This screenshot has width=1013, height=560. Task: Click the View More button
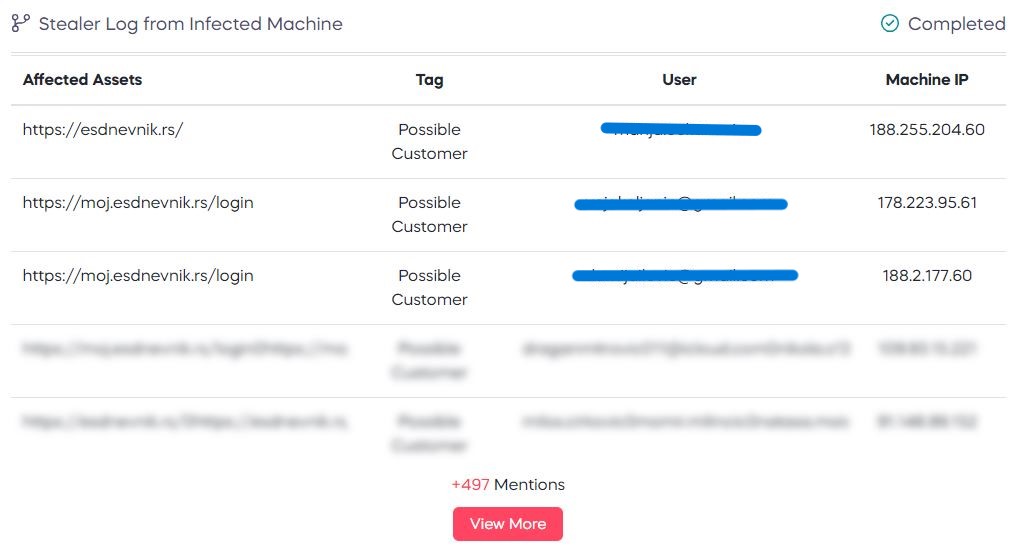coord(508,524)
